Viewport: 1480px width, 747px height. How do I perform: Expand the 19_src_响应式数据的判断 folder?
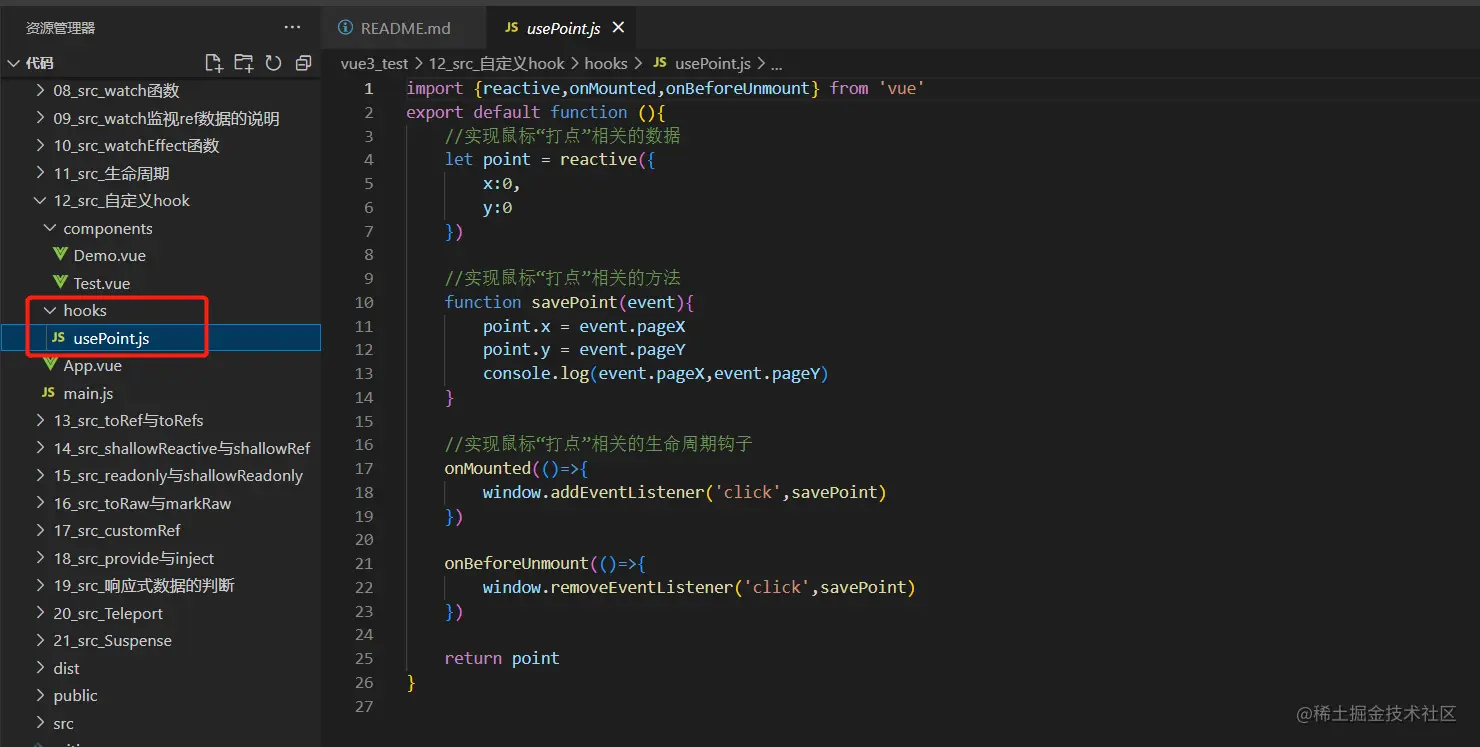tap(40, 585)
